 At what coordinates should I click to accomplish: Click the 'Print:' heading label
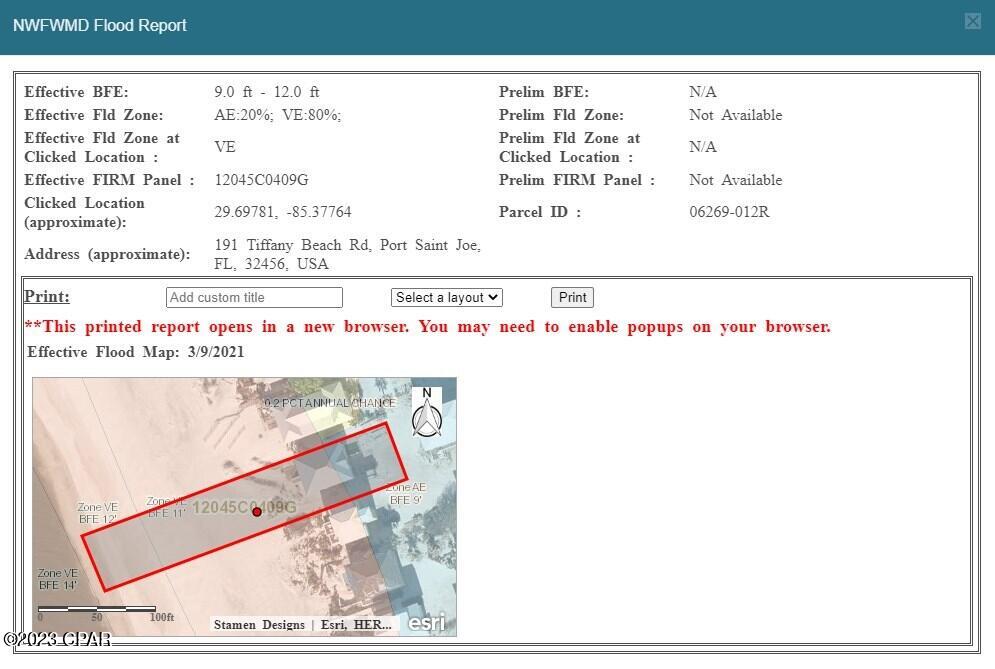[47, 297]
